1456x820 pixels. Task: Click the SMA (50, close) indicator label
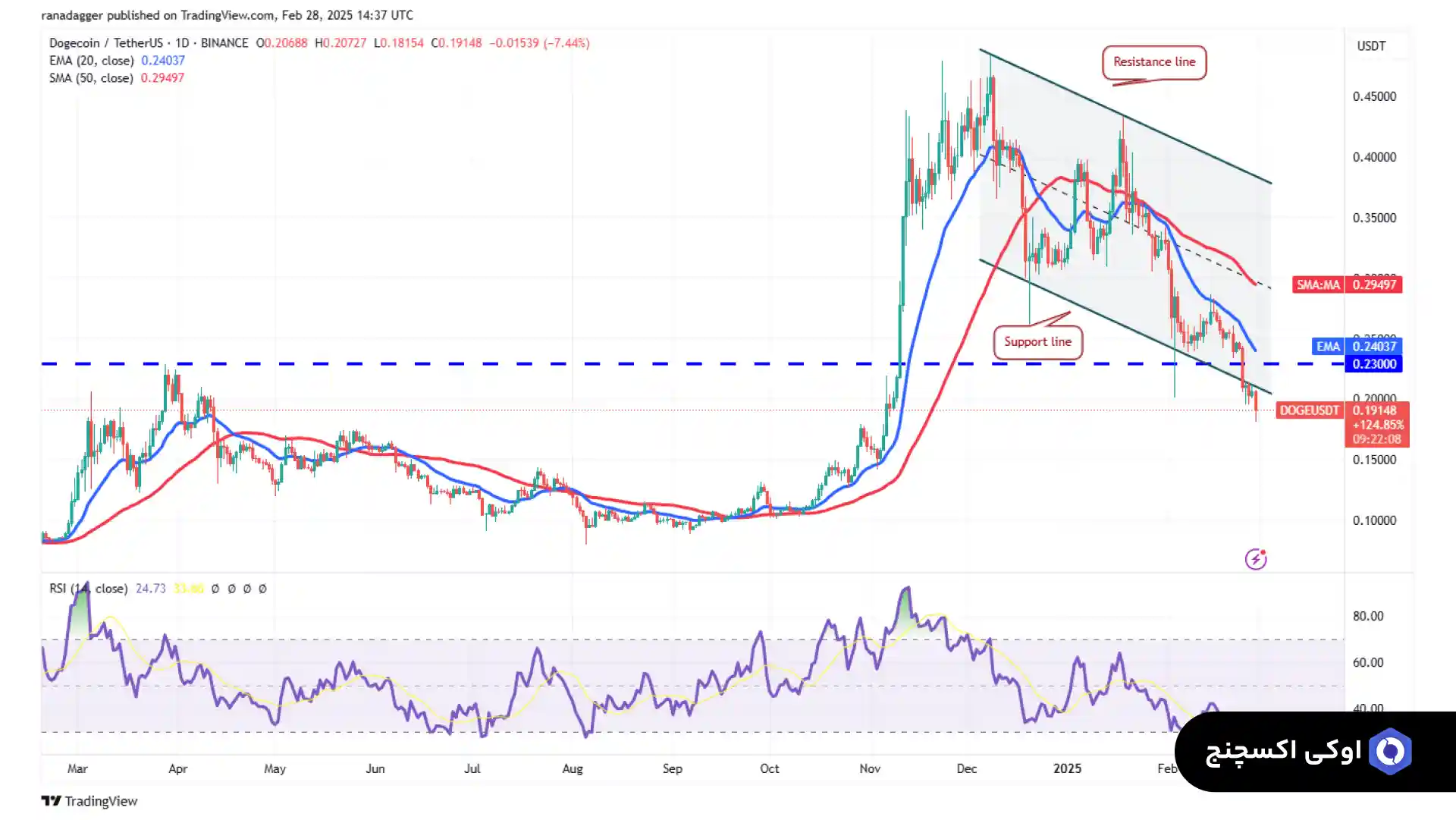point(91,78)
